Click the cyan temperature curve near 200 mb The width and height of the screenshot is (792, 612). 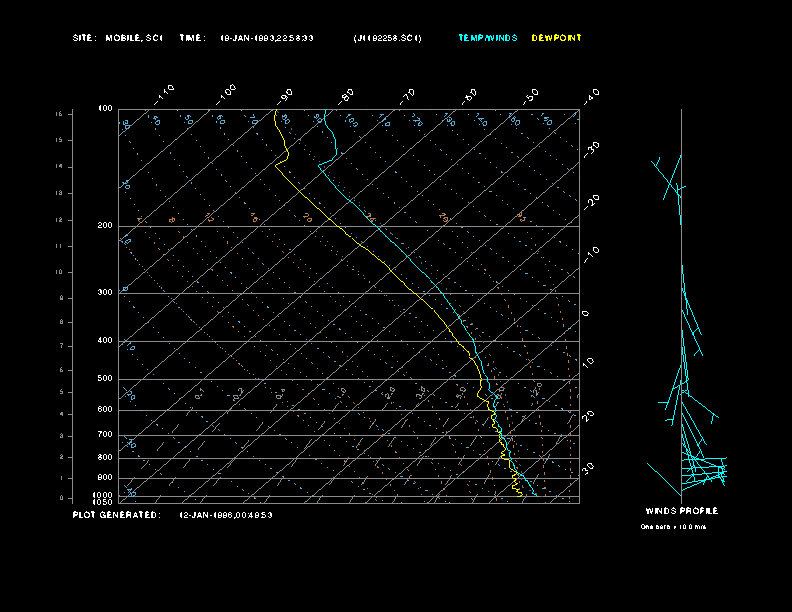[377, 227]
